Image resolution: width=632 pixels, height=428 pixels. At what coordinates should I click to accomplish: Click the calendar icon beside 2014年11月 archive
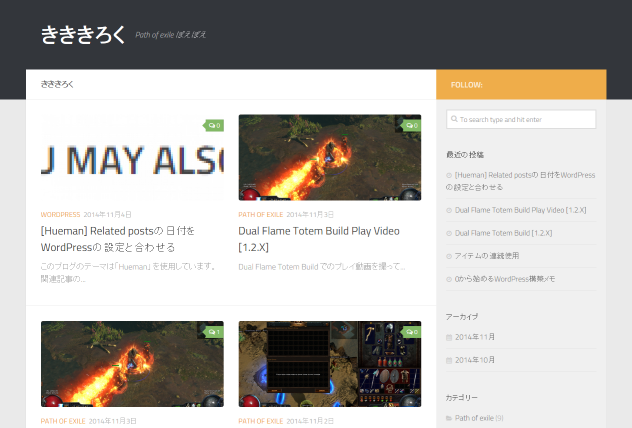coord(449,337)
